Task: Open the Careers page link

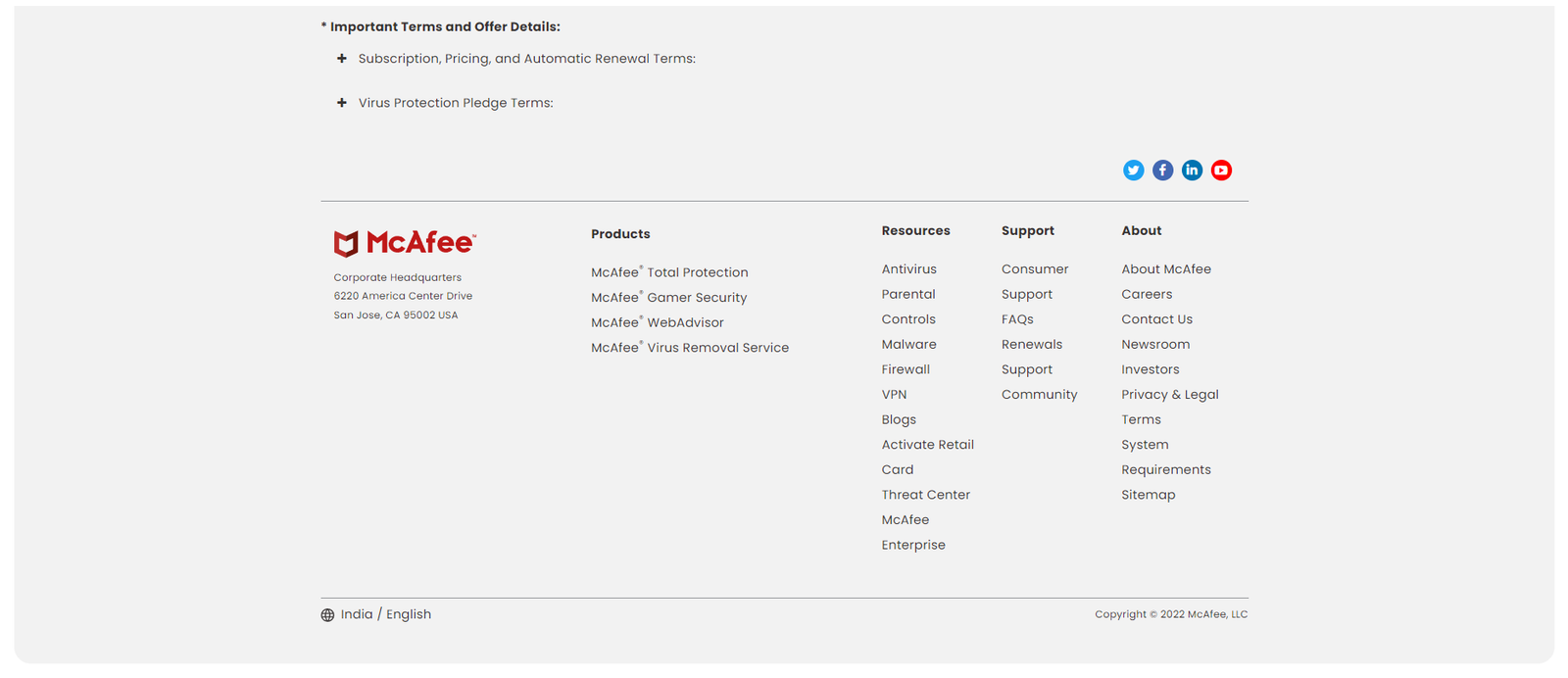Action: tap(1147, 295)
